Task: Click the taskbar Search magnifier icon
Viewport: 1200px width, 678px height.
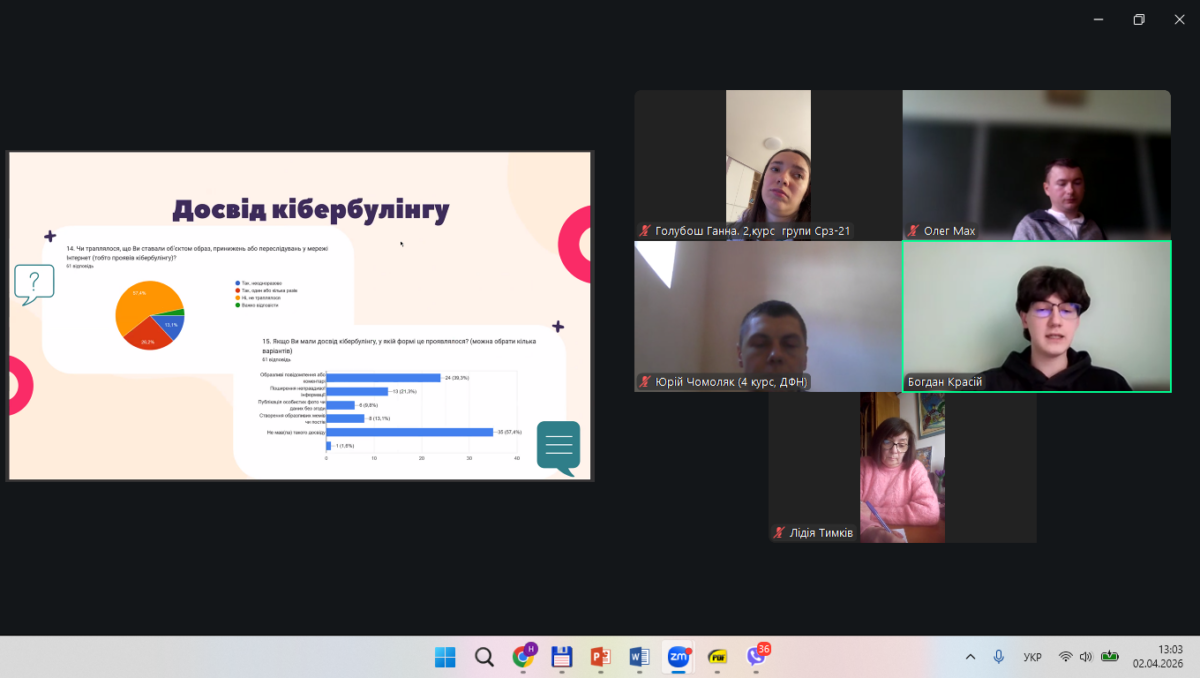Action: 484,657
